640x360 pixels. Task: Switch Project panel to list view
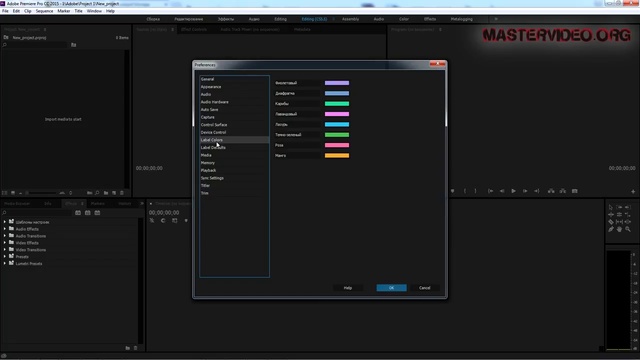click(x=4, y=193)
